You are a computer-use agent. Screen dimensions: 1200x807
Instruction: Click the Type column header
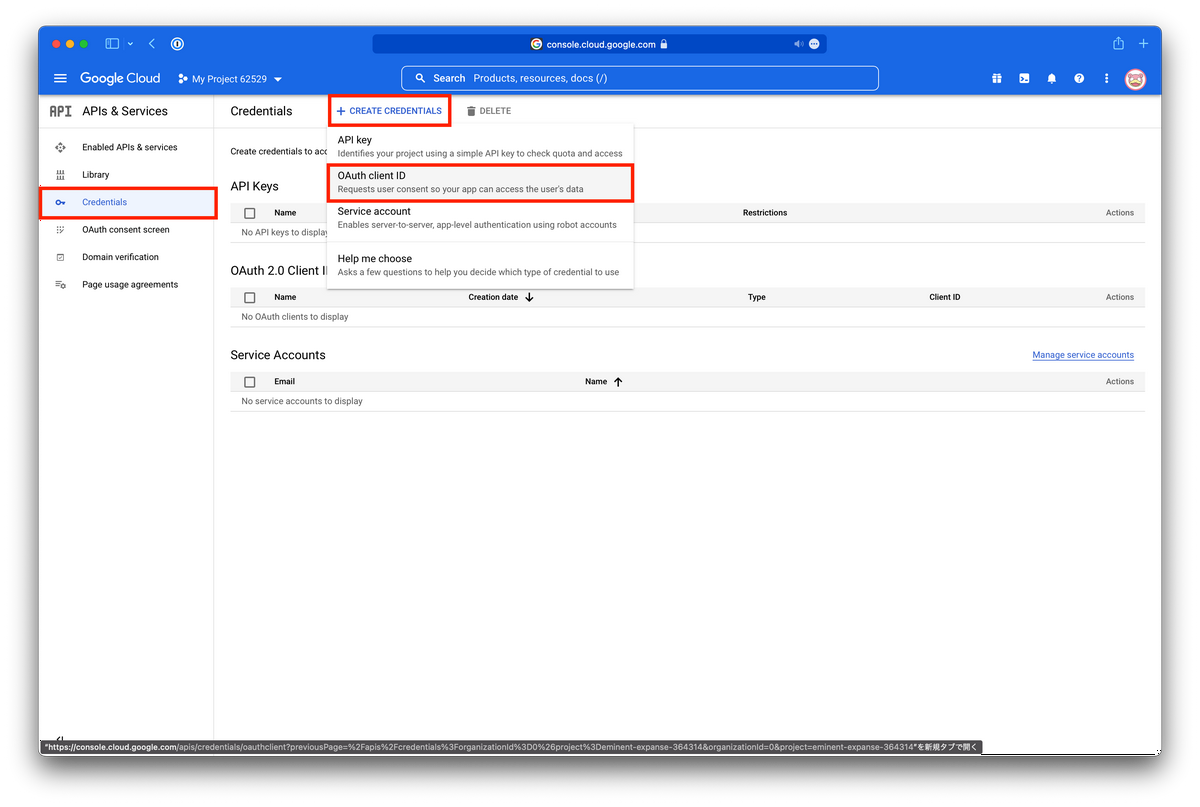click(x=757, y=297)
